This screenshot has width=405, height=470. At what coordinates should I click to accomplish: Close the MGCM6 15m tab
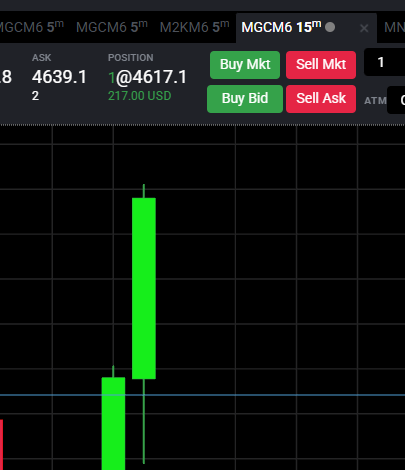point(364,28)
